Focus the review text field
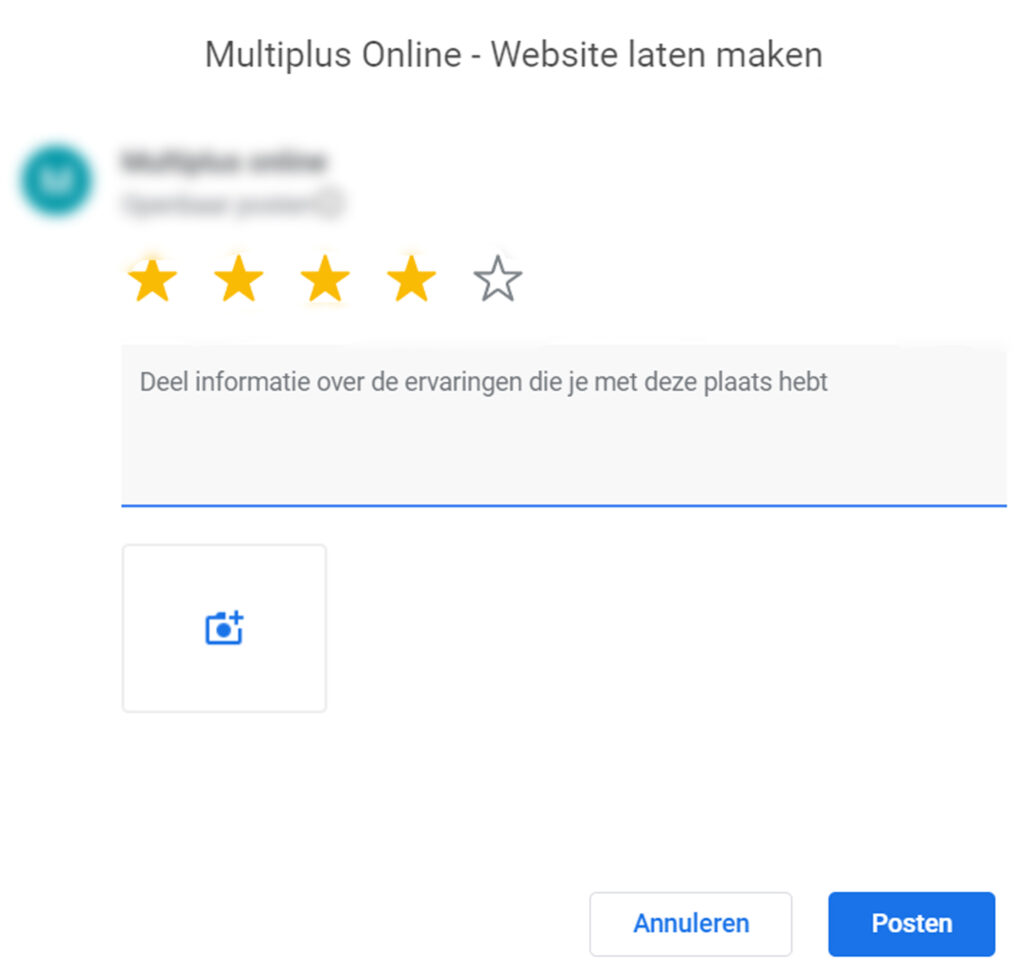This screenshot has width=1024, height=974. pyautogui.click(x=564, y=426)
